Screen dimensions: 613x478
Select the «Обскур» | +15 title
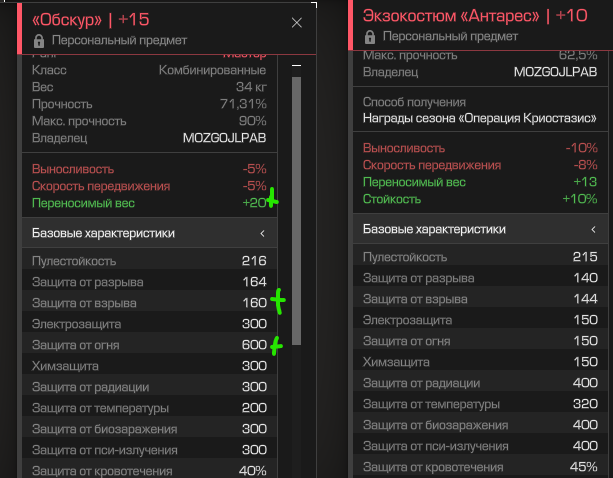(90, 20)
